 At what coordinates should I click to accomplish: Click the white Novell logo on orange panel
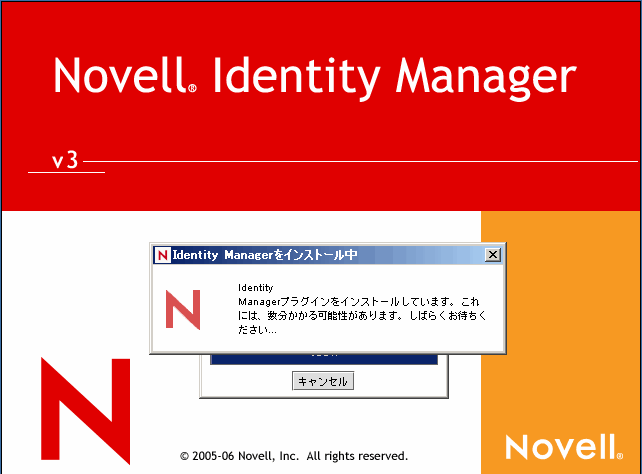pos(564,447)
